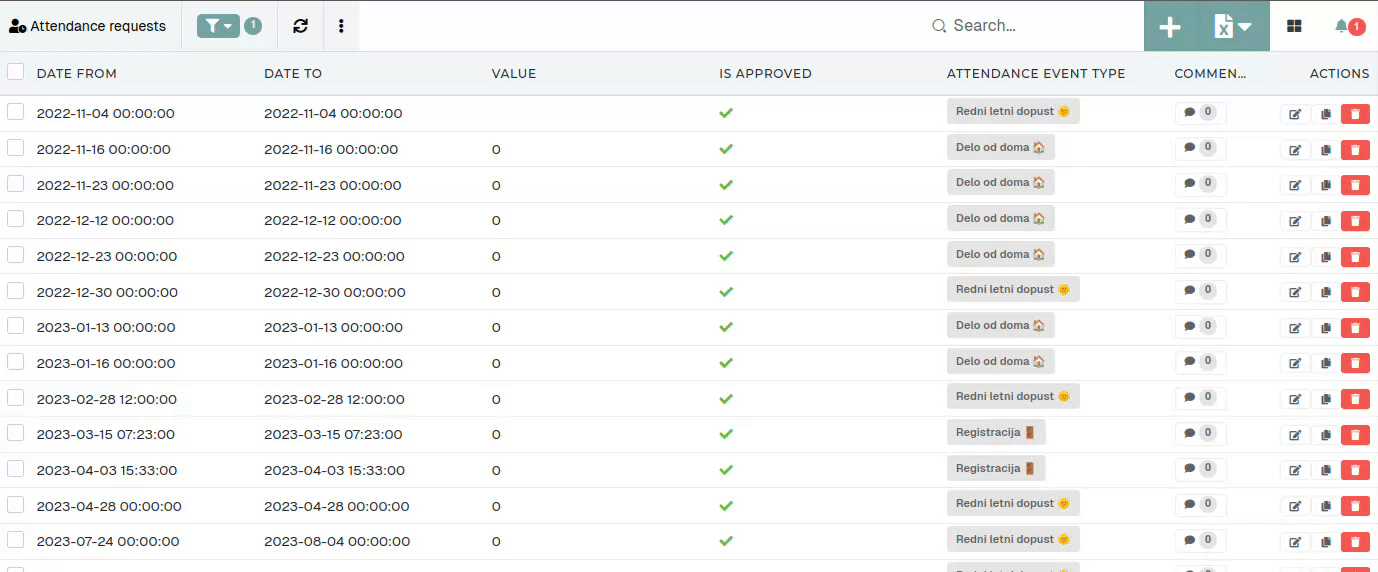Refresh the attendance requests list

click(x=300, y=26)
